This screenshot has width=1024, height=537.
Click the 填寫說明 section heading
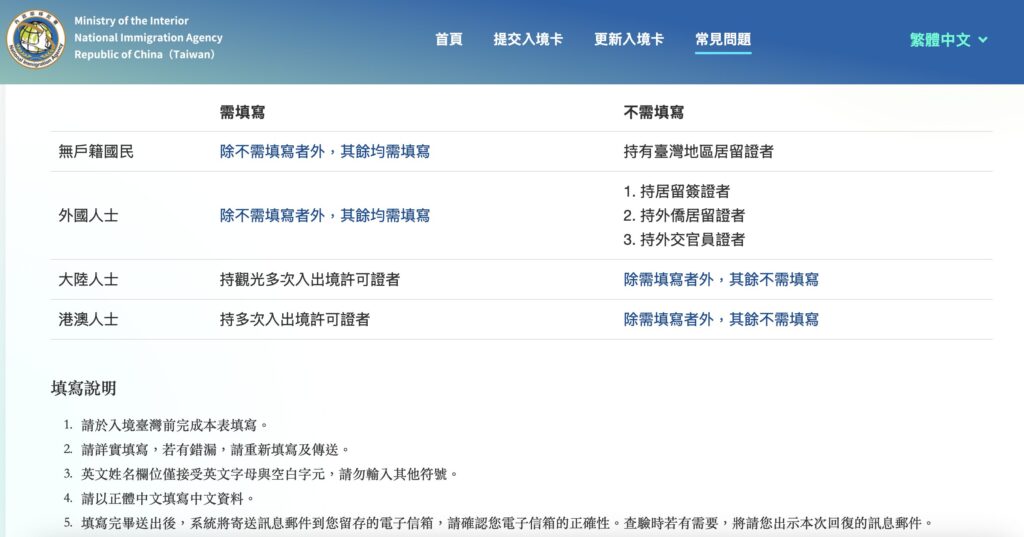(83, 388)
